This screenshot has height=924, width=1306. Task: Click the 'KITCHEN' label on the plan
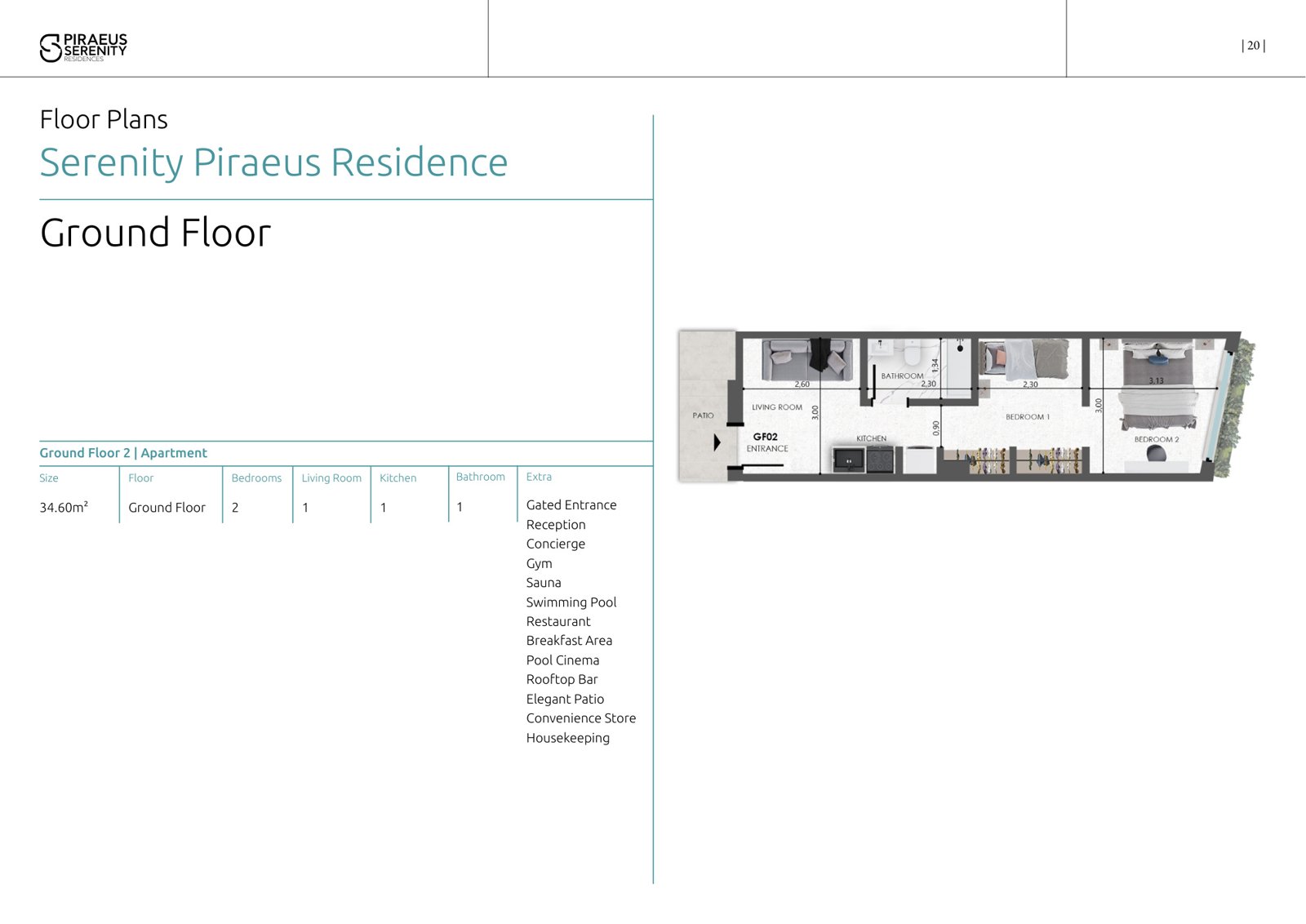(871, 438)
